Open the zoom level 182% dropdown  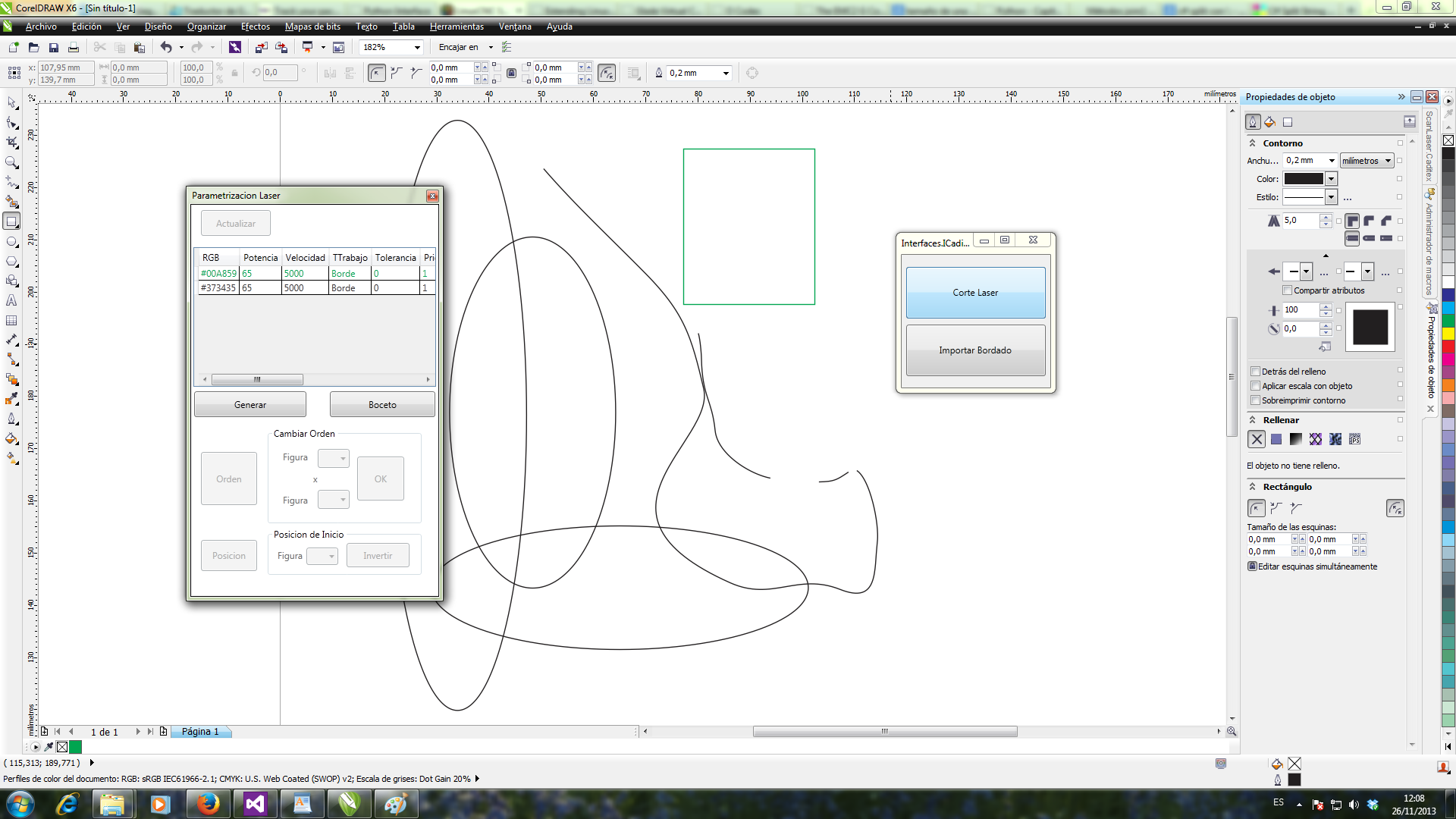click(x=417, y=47)
